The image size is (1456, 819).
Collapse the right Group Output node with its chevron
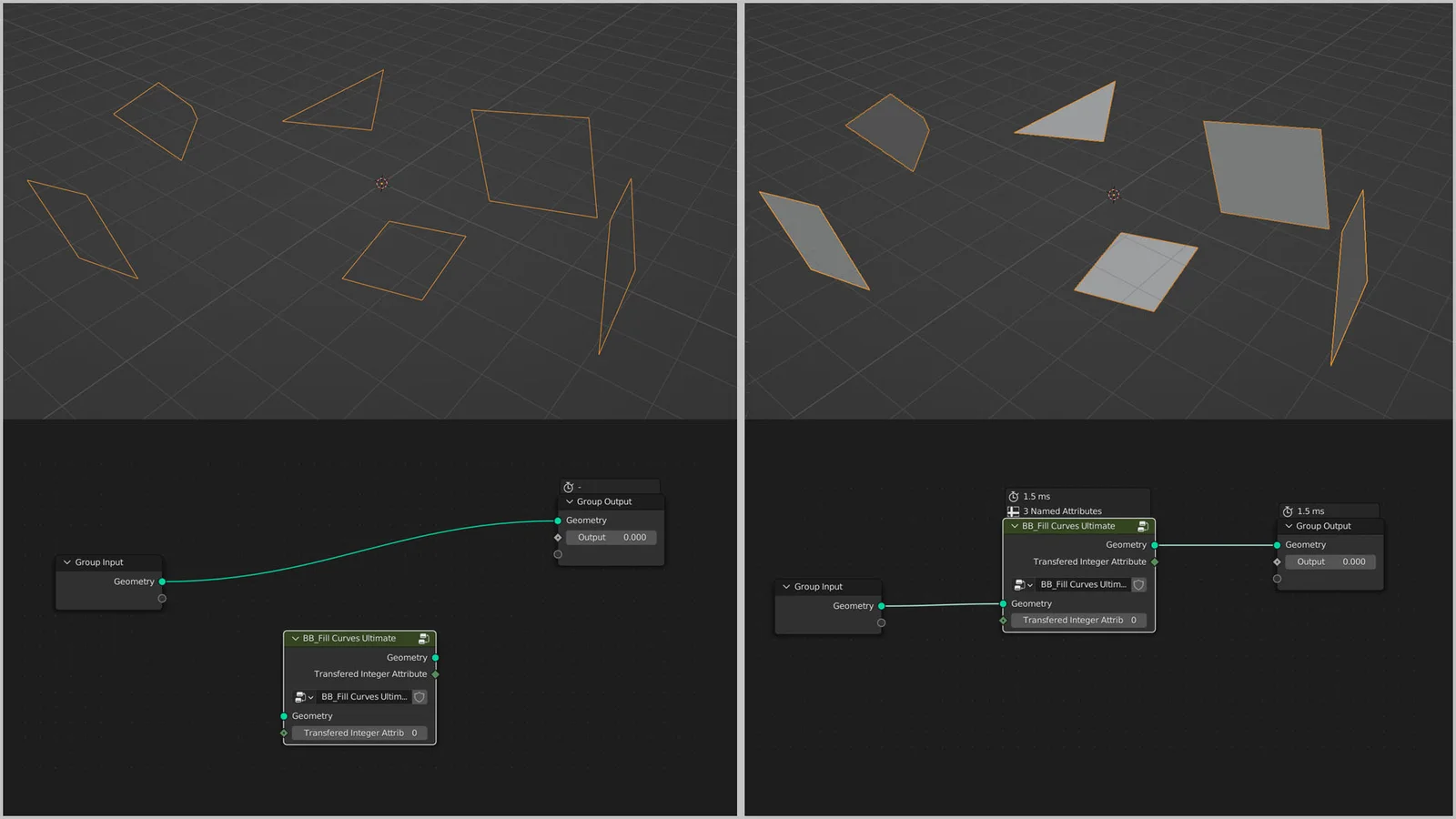[1289, 526]
